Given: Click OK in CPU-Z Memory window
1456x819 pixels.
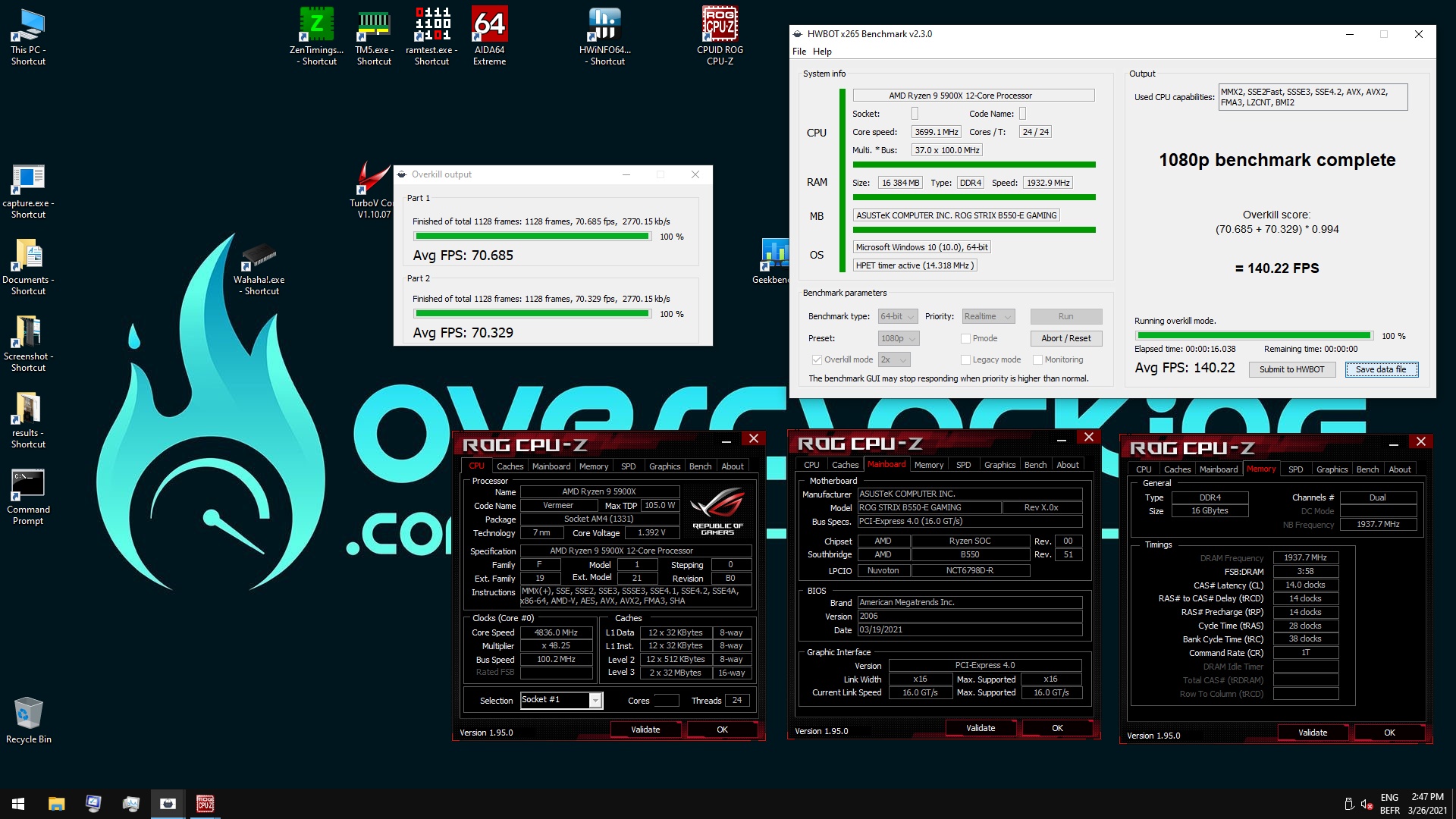Looking at the screenshot, I should (1389, 733).
